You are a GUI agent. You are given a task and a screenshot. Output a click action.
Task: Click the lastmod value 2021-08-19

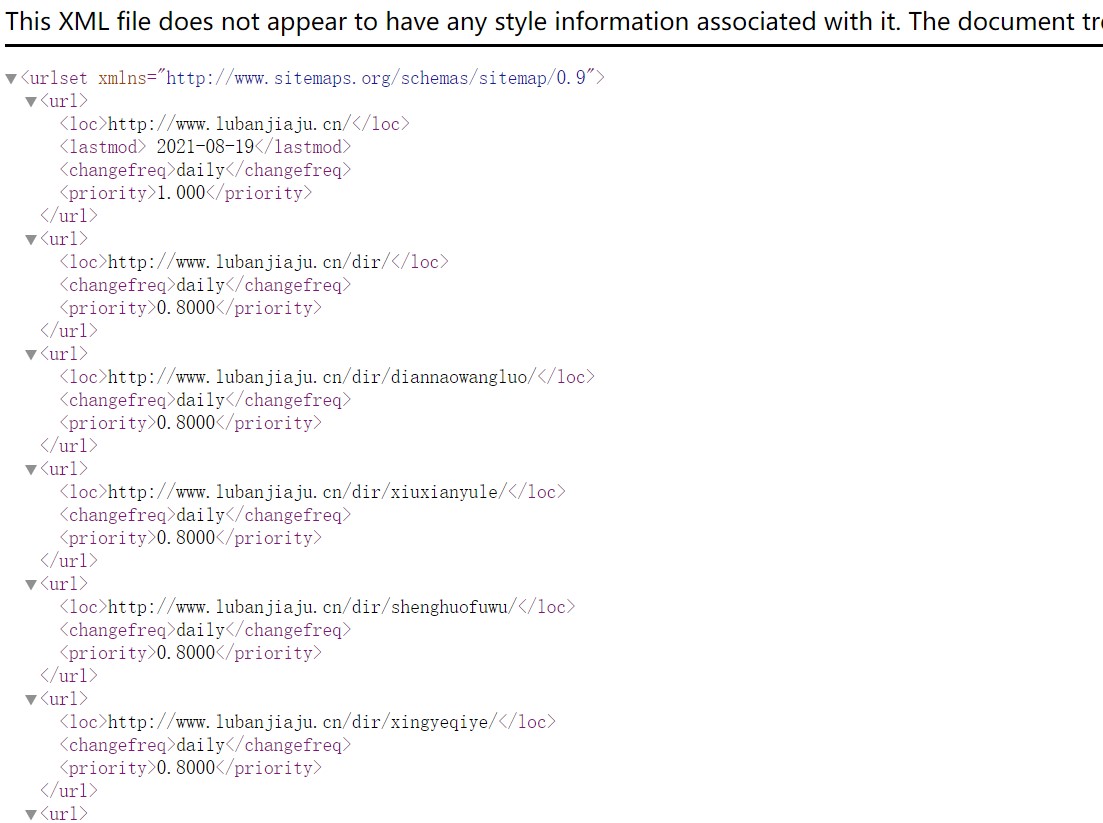point(205,147)
